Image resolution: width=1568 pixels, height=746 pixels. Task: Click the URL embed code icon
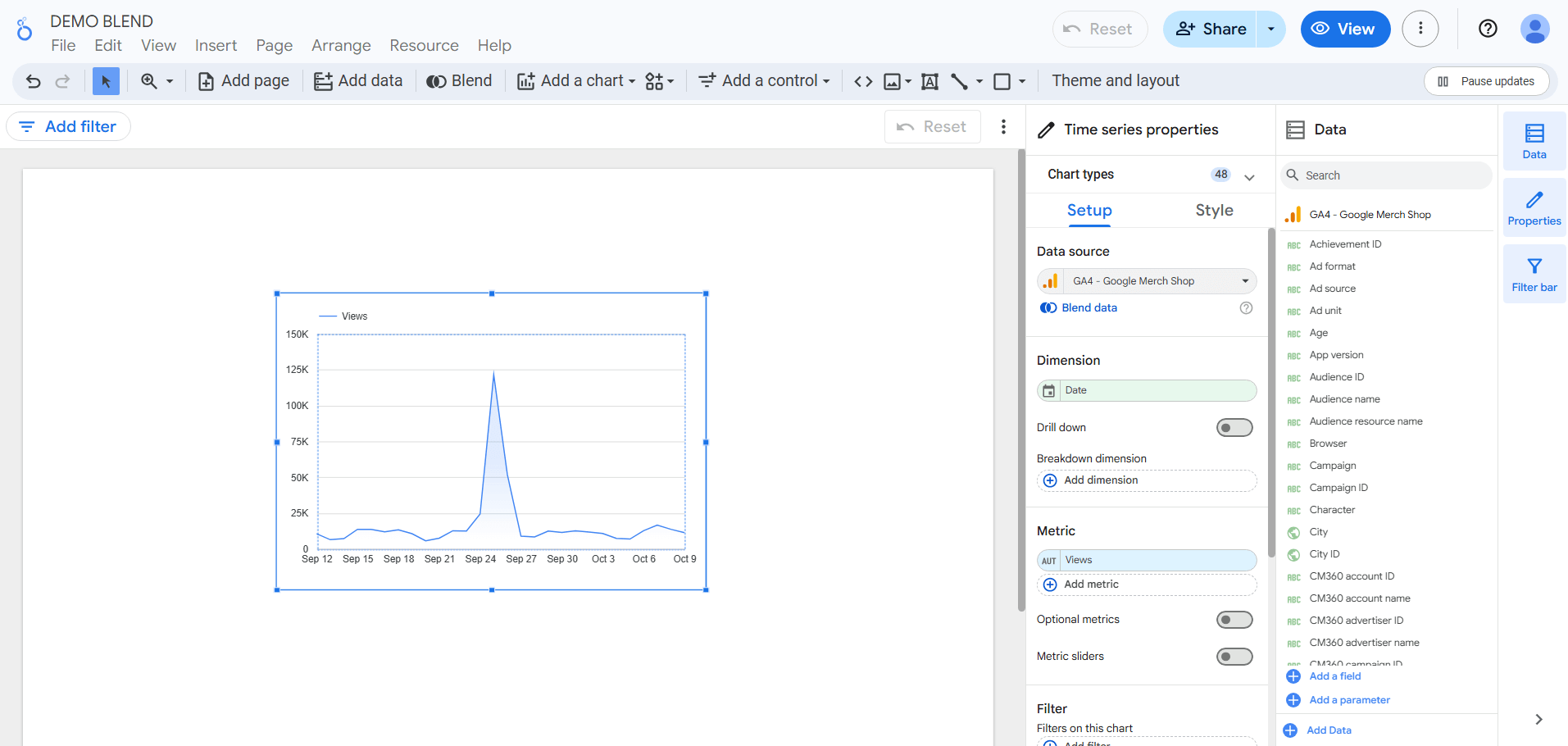pyautogui.click(x=863, y=81)
